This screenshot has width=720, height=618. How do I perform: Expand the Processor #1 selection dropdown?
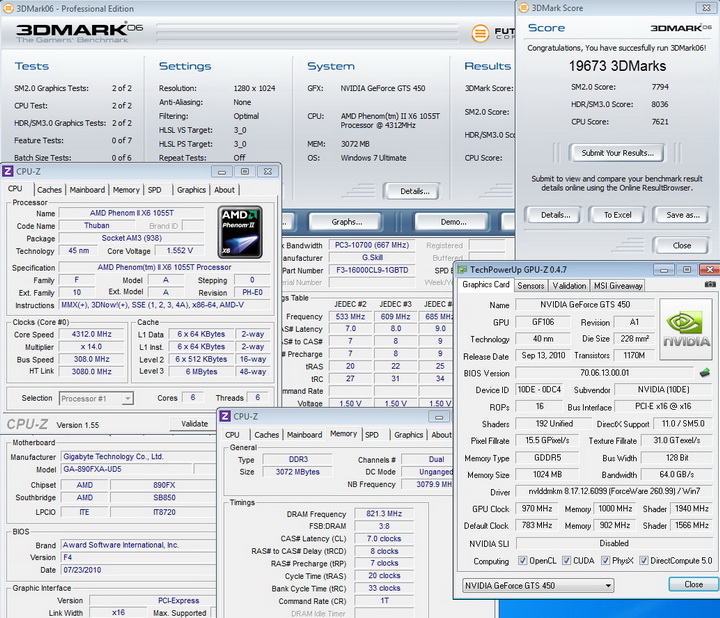(x=98, y=398)
